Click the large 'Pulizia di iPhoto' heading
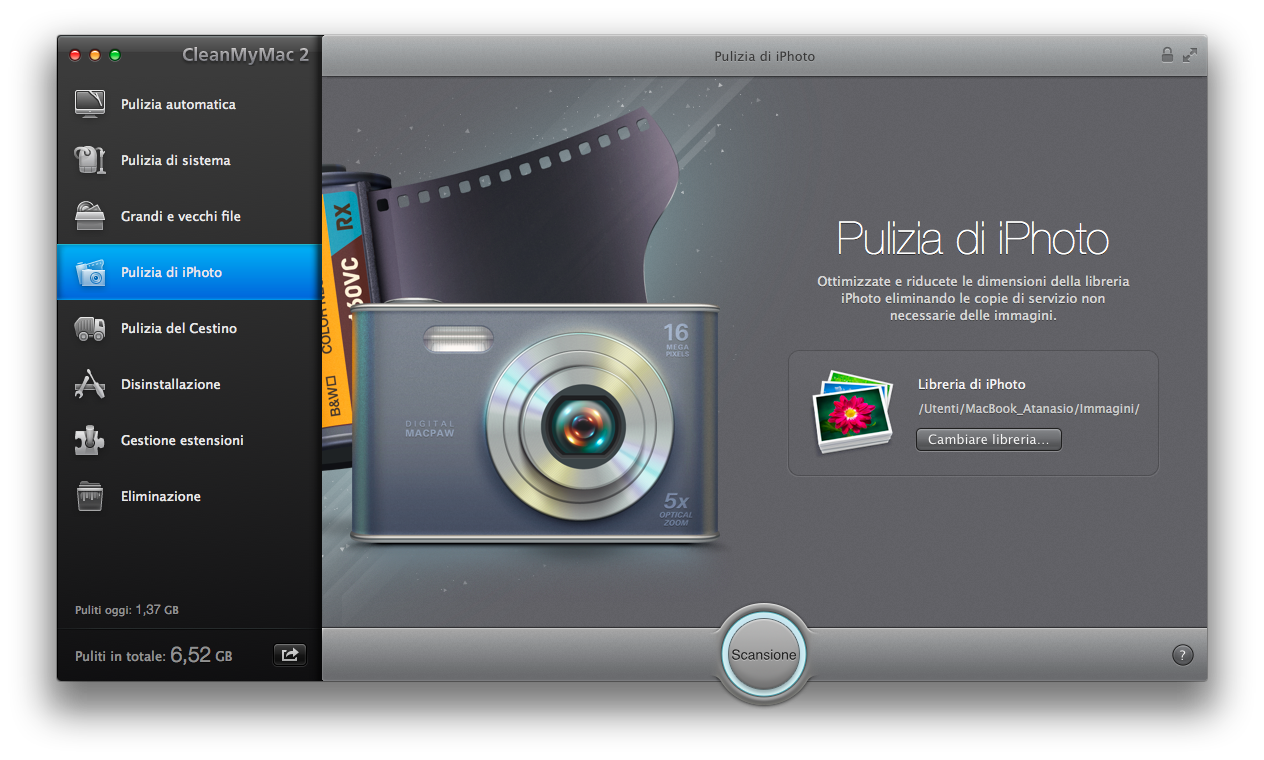 [973, 240]
